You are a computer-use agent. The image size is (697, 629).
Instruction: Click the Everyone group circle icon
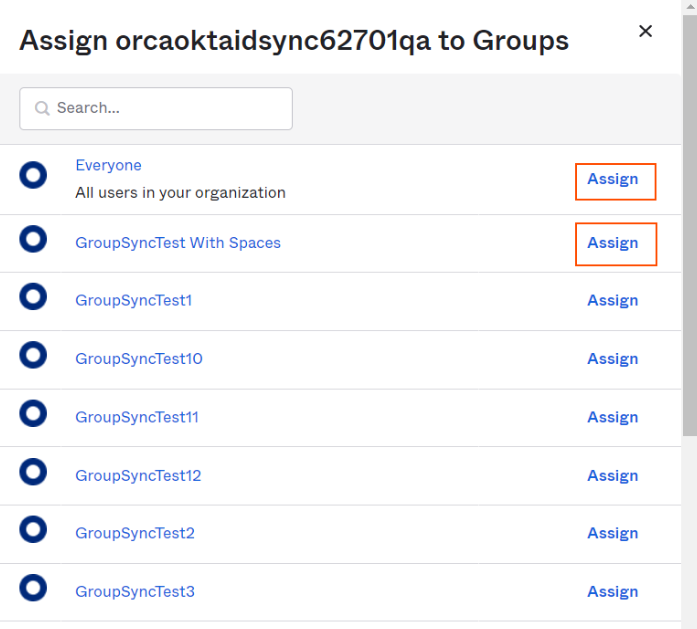[33, 175]
